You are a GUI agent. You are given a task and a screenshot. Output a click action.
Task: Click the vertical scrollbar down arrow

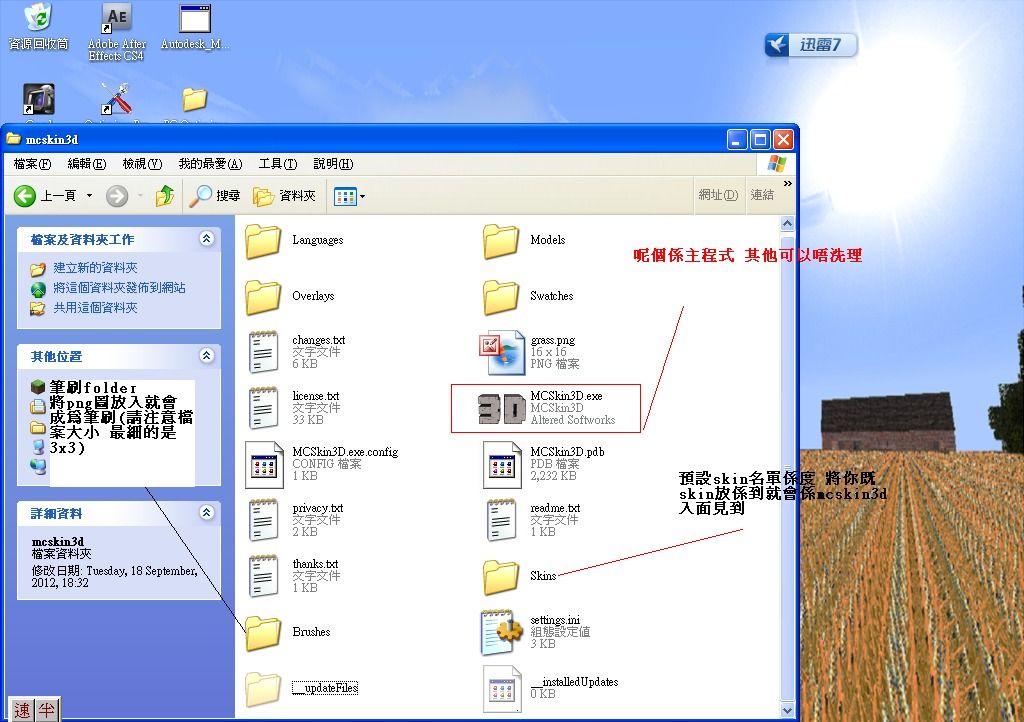coord(788,707)
